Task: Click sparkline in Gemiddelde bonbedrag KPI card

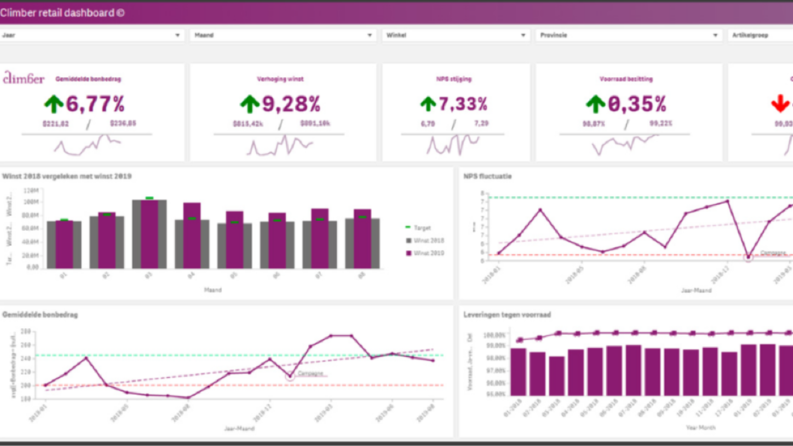Action: tap(87, 145)
